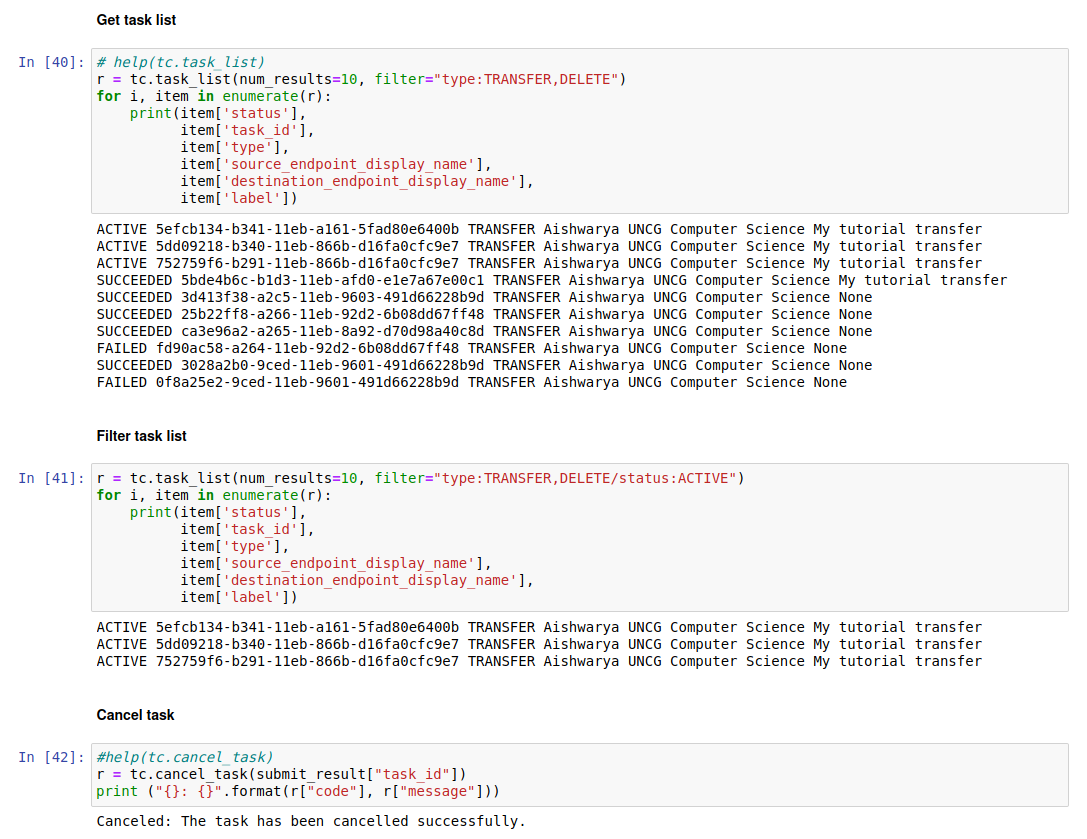Screen dimensions: 1087x839
Task: Select the 'Get task list' heading cell
Action: coord(136,20)
